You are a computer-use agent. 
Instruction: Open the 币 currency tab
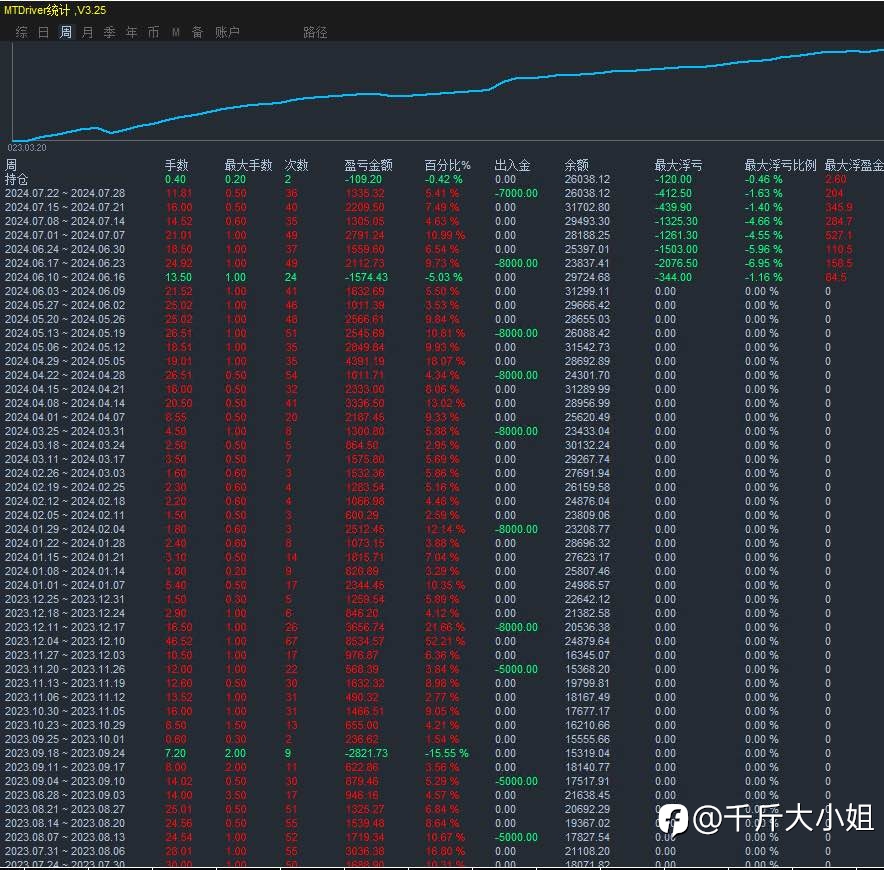pos(153,32)
